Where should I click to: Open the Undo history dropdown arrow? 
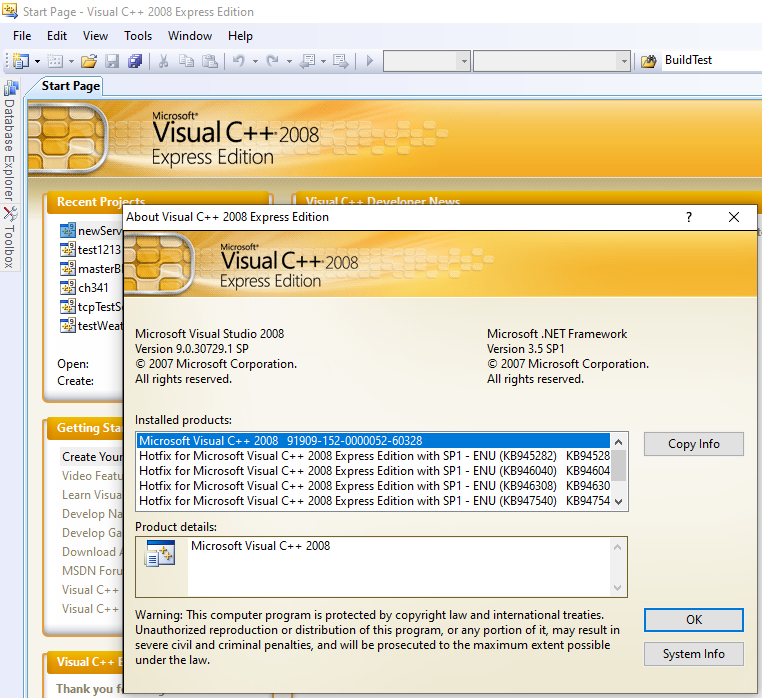(255, 61)
